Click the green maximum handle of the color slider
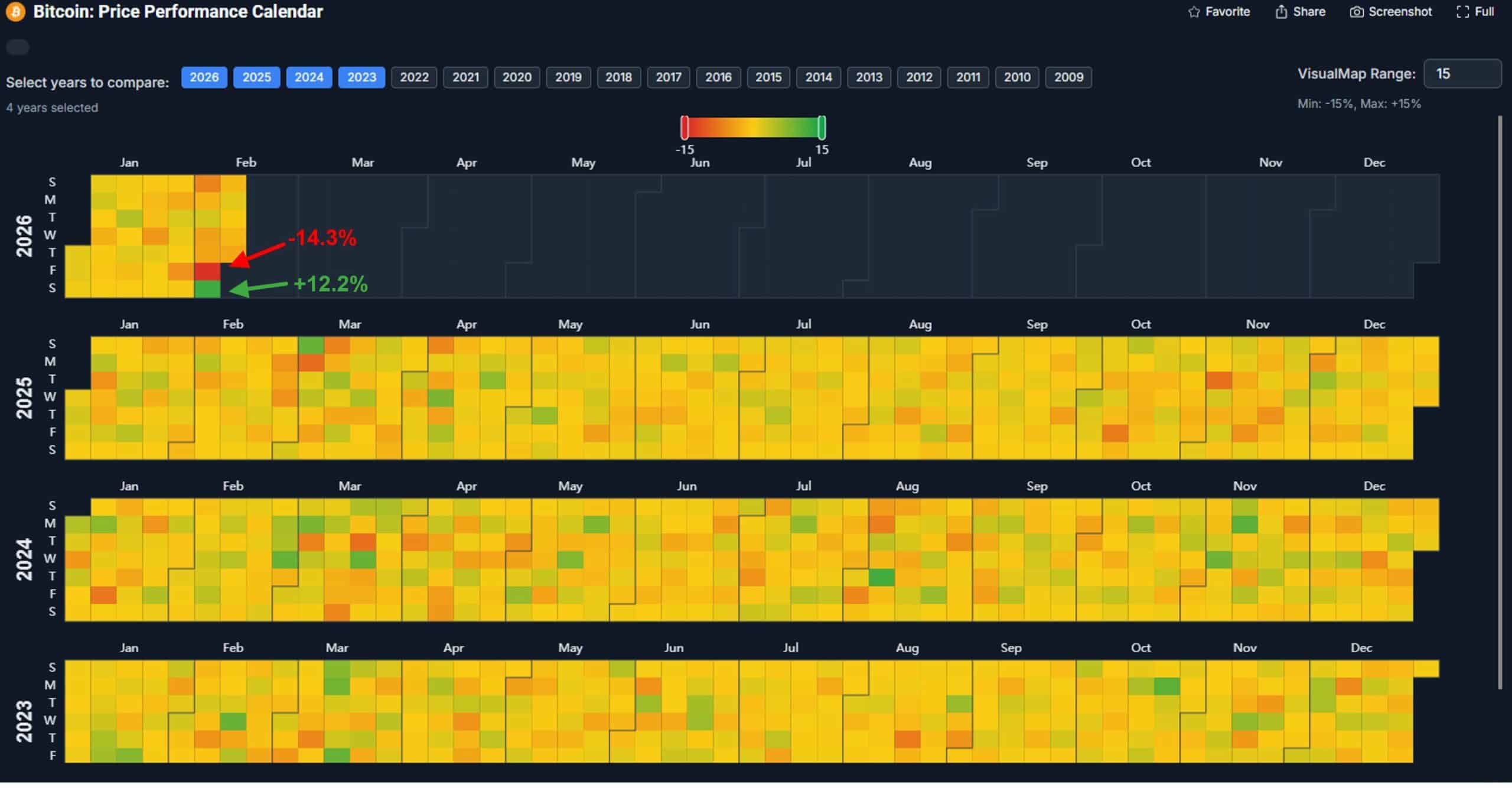 pyautogui.click(x=822, y=128)
